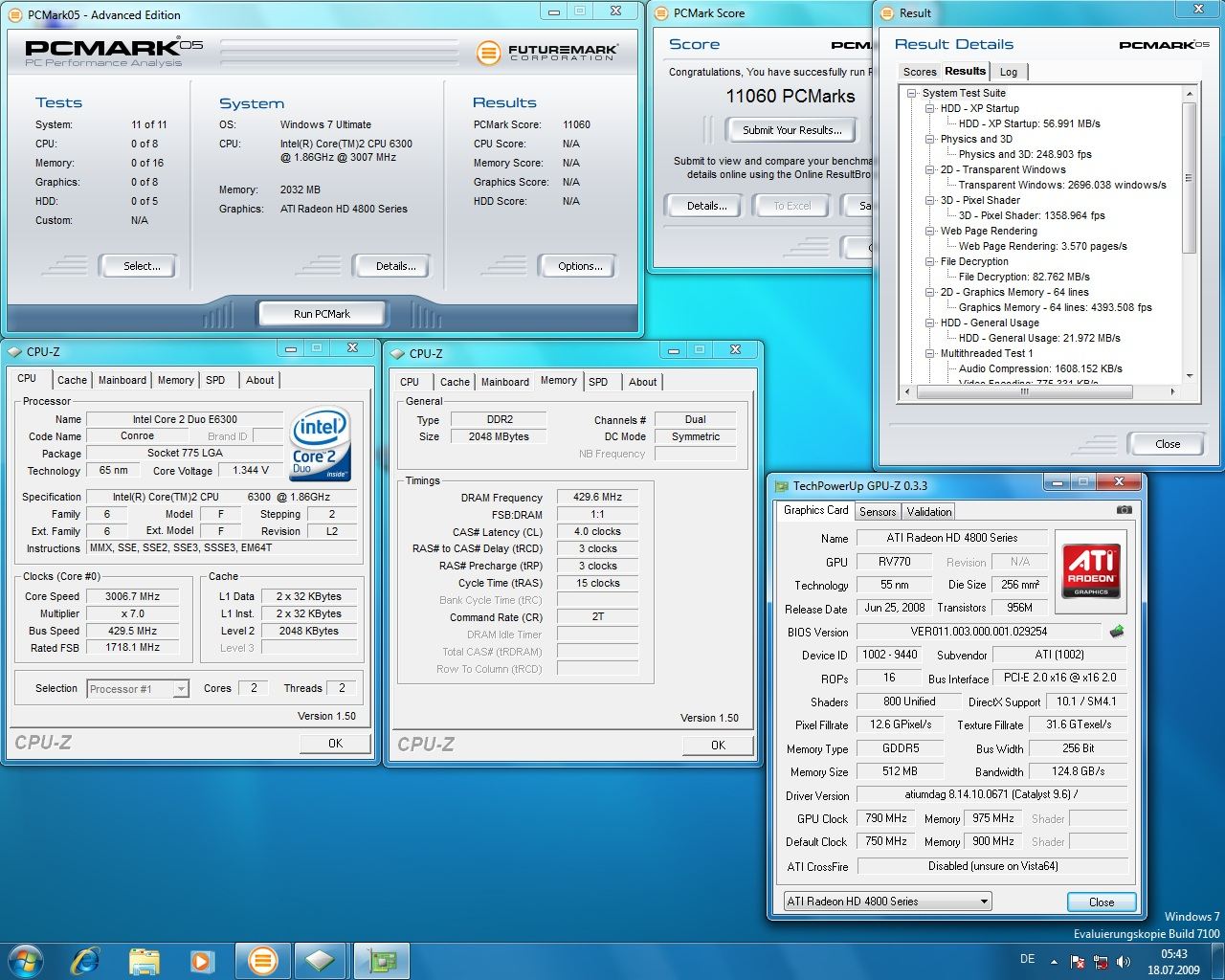Collapse File Decryption tree node
Screen dimensions: 1225x980
pos(930,261)
